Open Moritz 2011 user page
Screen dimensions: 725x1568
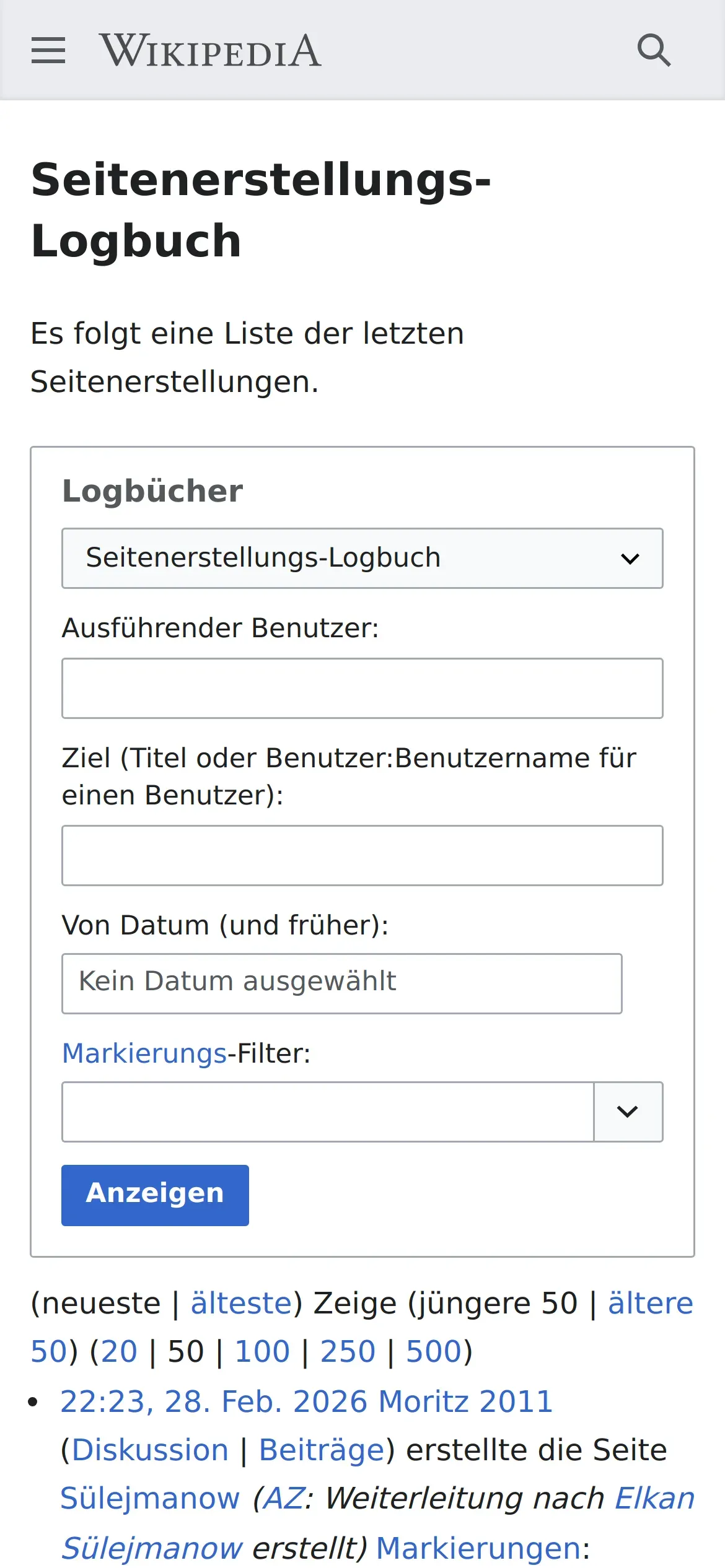[465, 1401]
